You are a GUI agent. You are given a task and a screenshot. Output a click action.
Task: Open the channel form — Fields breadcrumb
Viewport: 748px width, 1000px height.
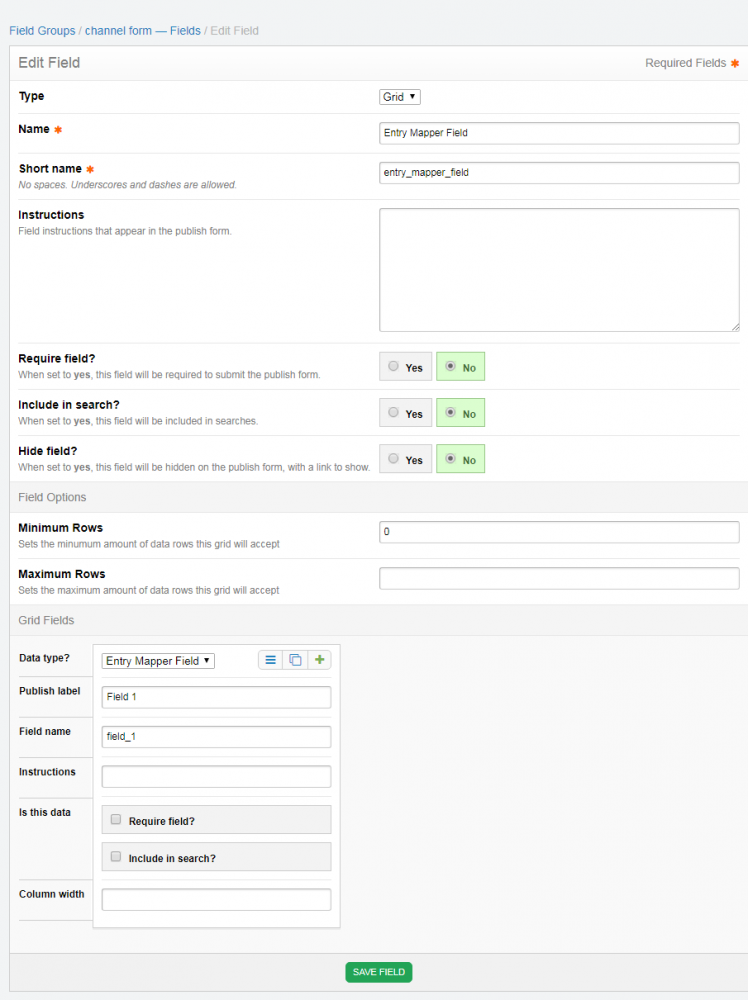[142, 31]
